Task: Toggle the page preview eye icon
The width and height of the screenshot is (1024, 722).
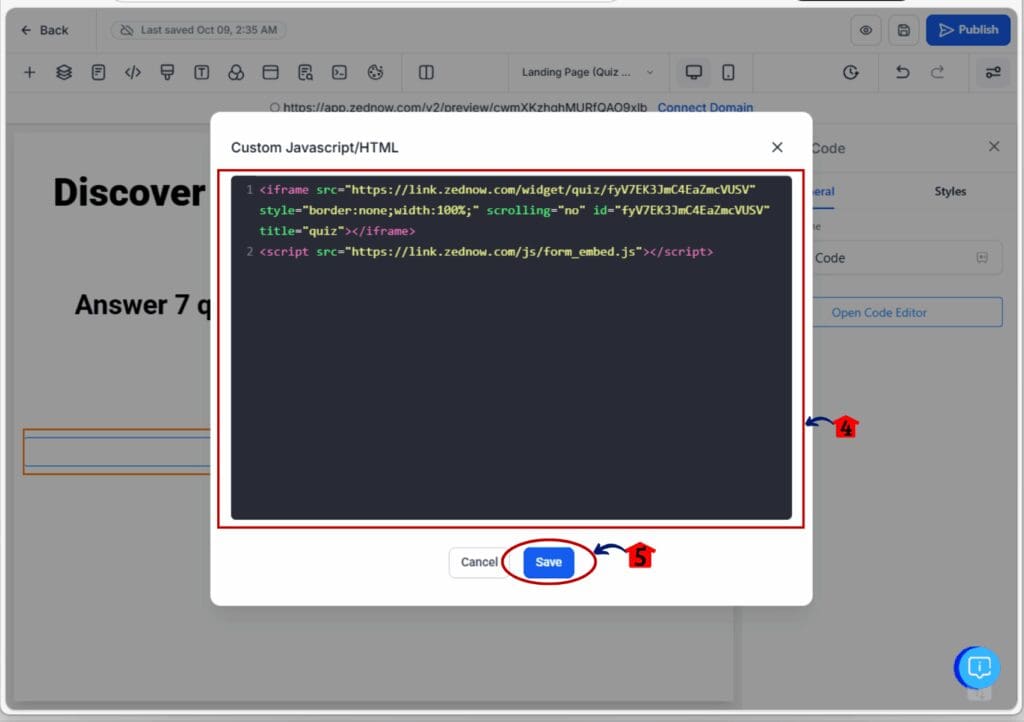Action: pyautogui.click(x=866, y=30)
